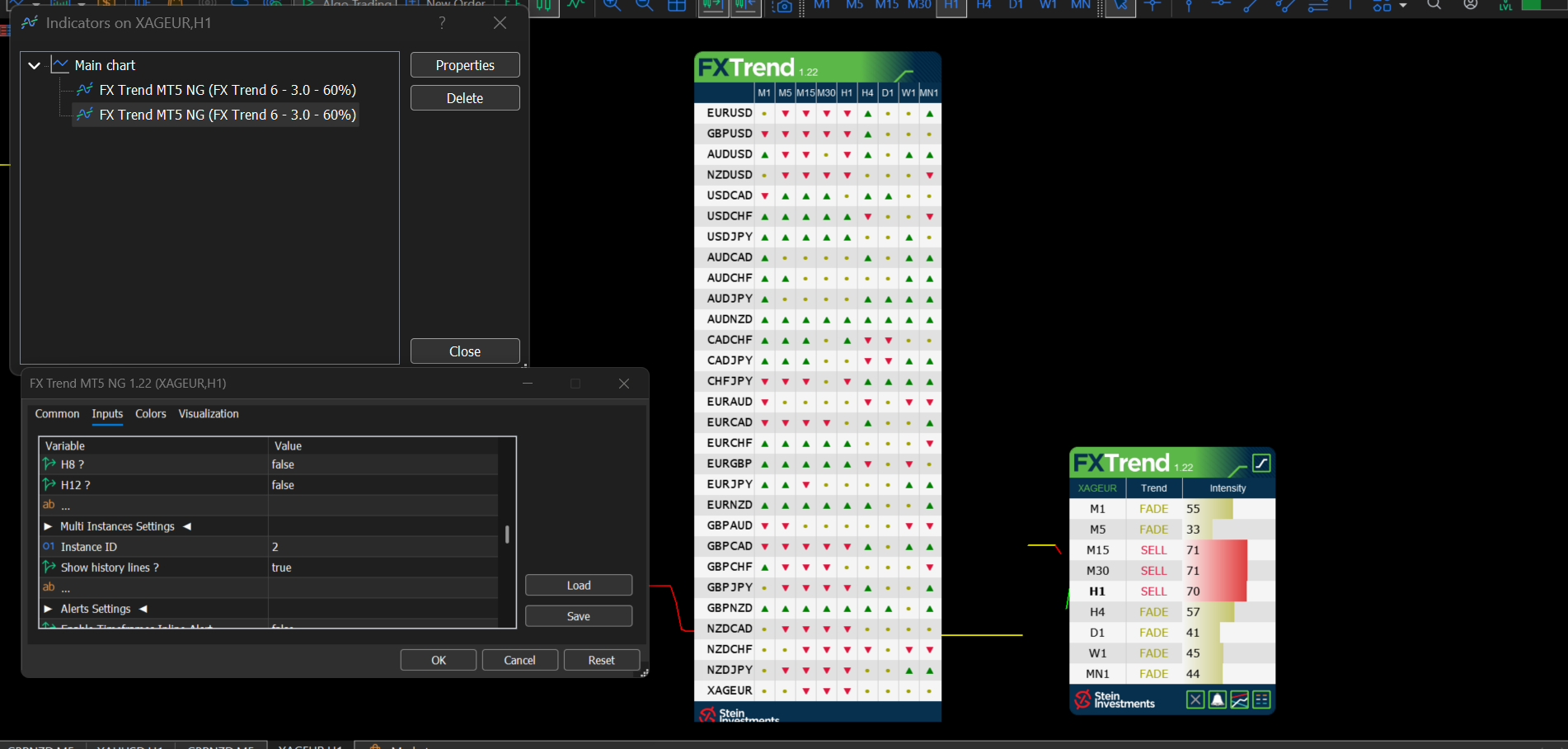The height and width of the screenshot is (749, 1568).
Task: Click the H4 column header in FXTrend matrix
Action: point(867,92)
